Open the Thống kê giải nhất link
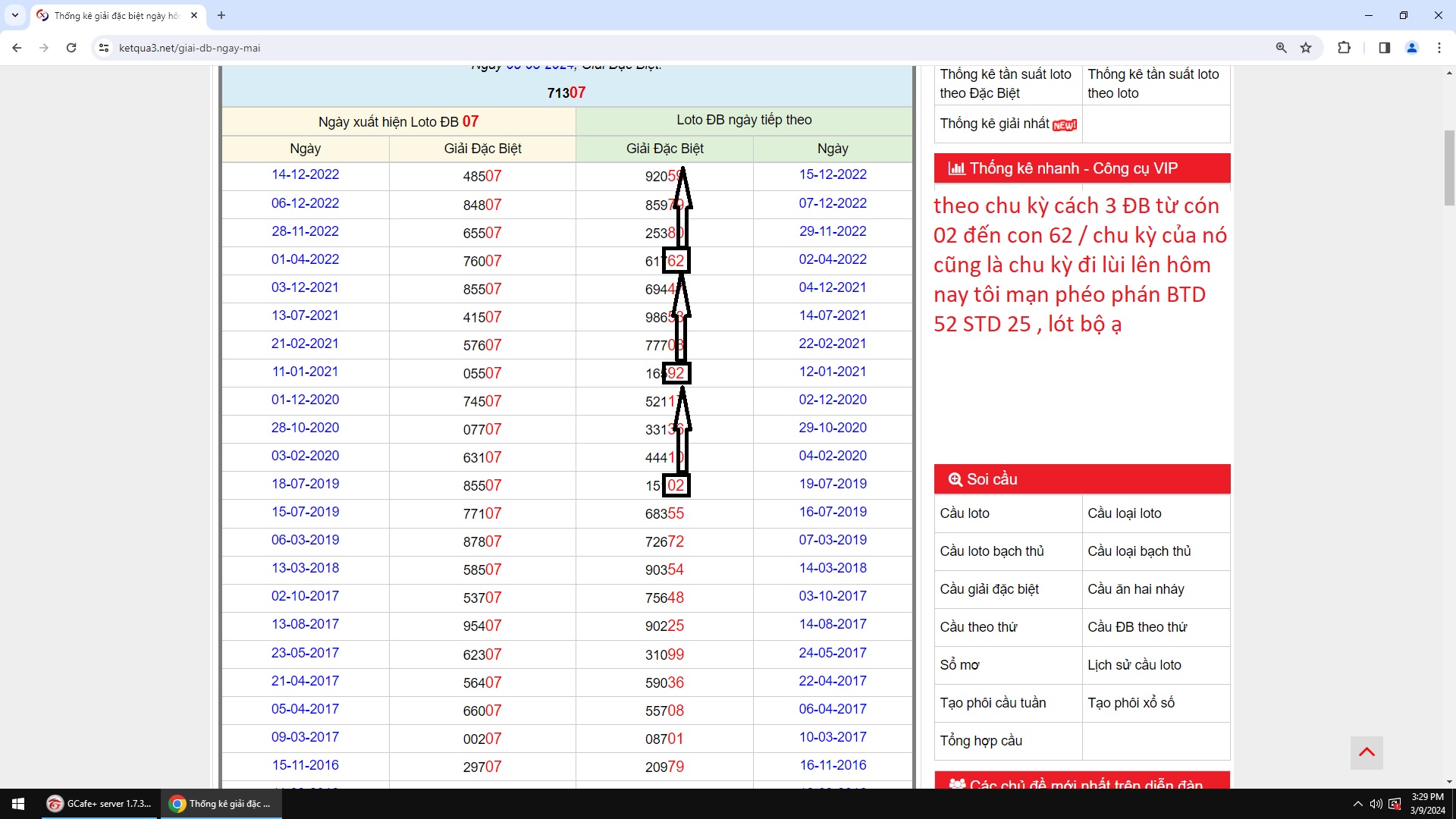 click(994, 124)
